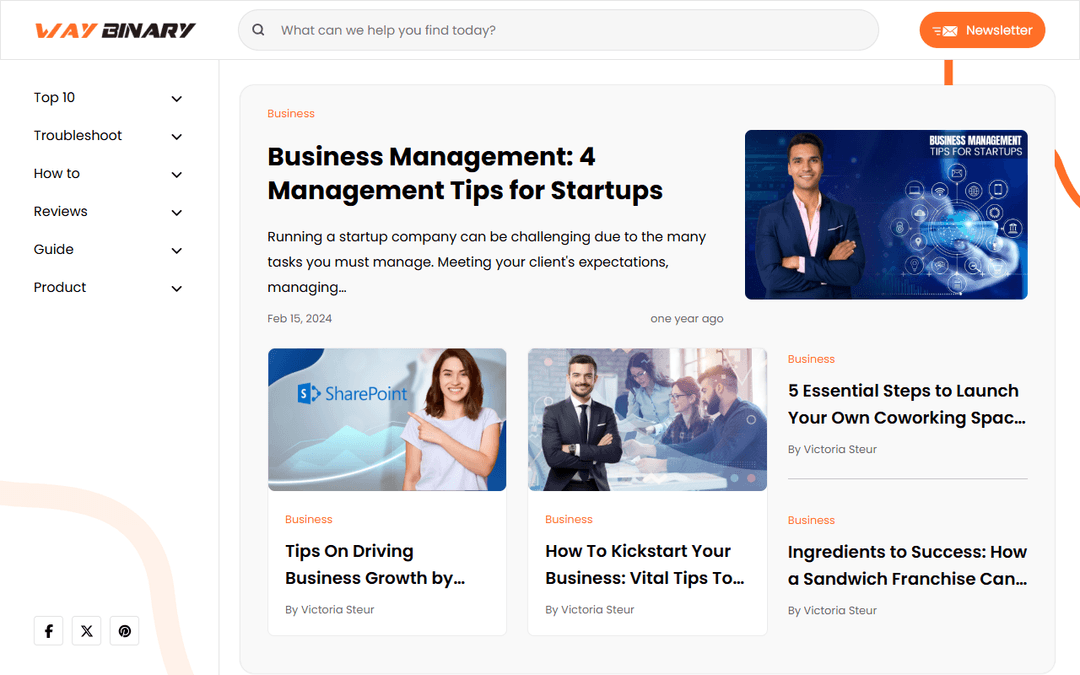Click Victoria Steur under Tips On Driving article
1080x675 pixels.
[338, 610]
